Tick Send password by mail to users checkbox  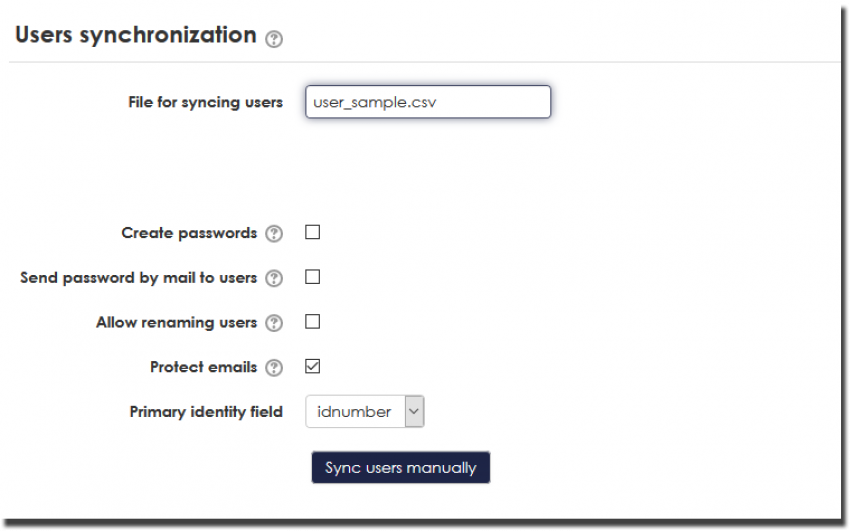pyautogui.click(x=312, y=277)
